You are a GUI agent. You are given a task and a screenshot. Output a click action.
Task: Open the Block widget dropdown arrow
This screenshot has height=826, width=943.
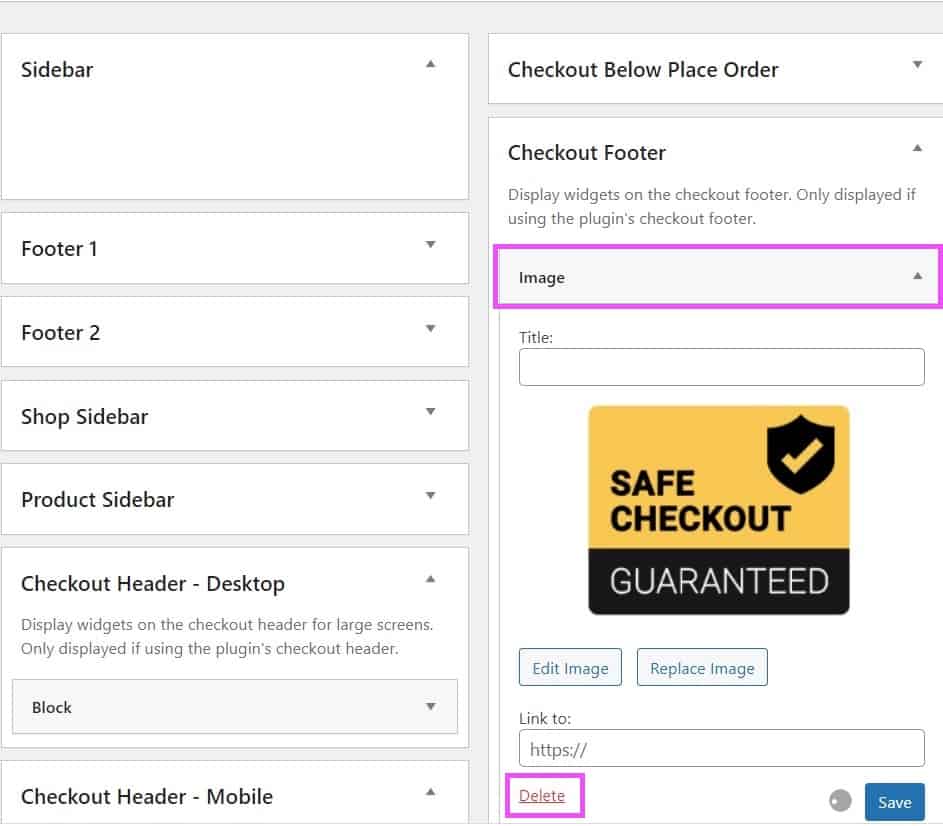click(x=430, y=706)
